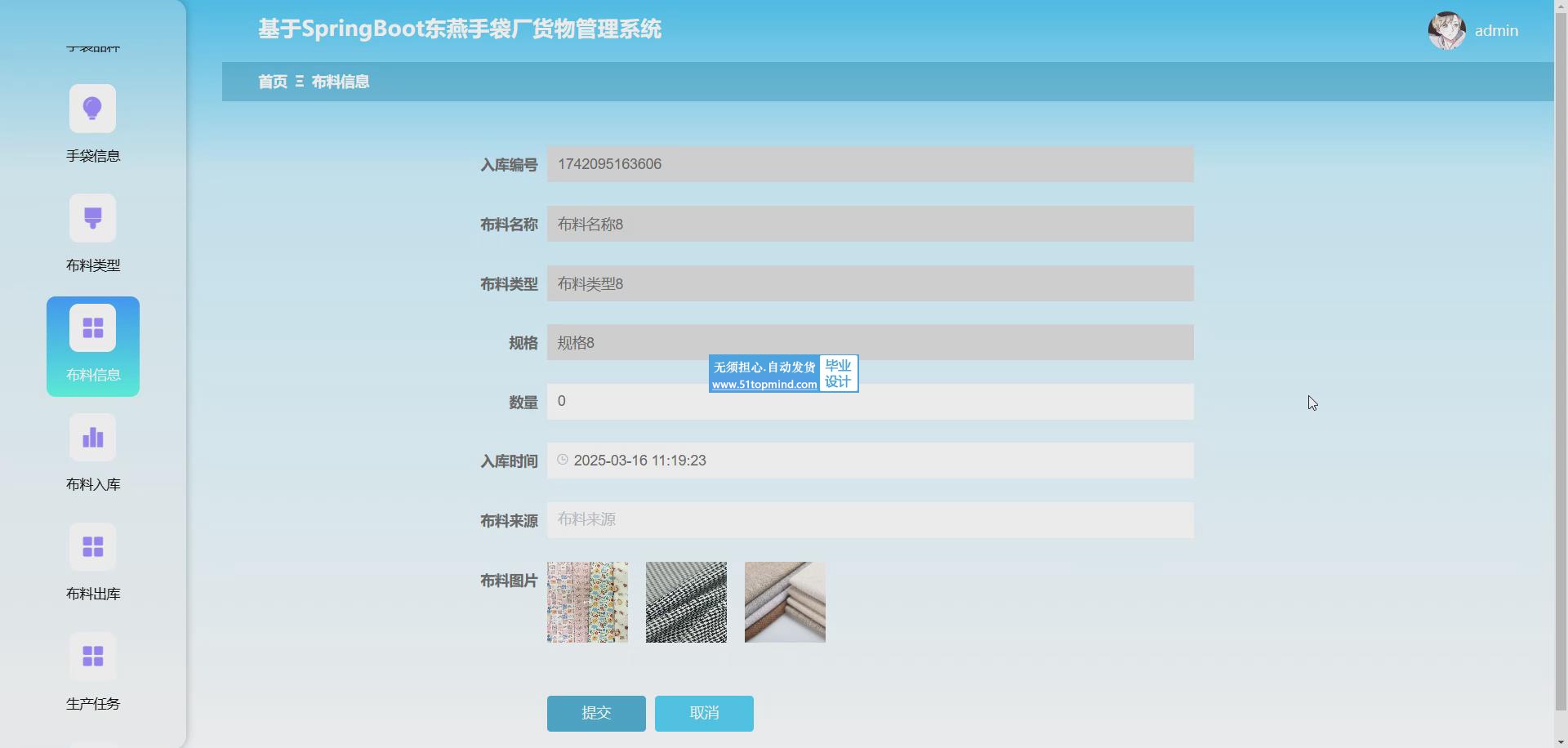Click the 布料类型 brush icon

[92, 218]
